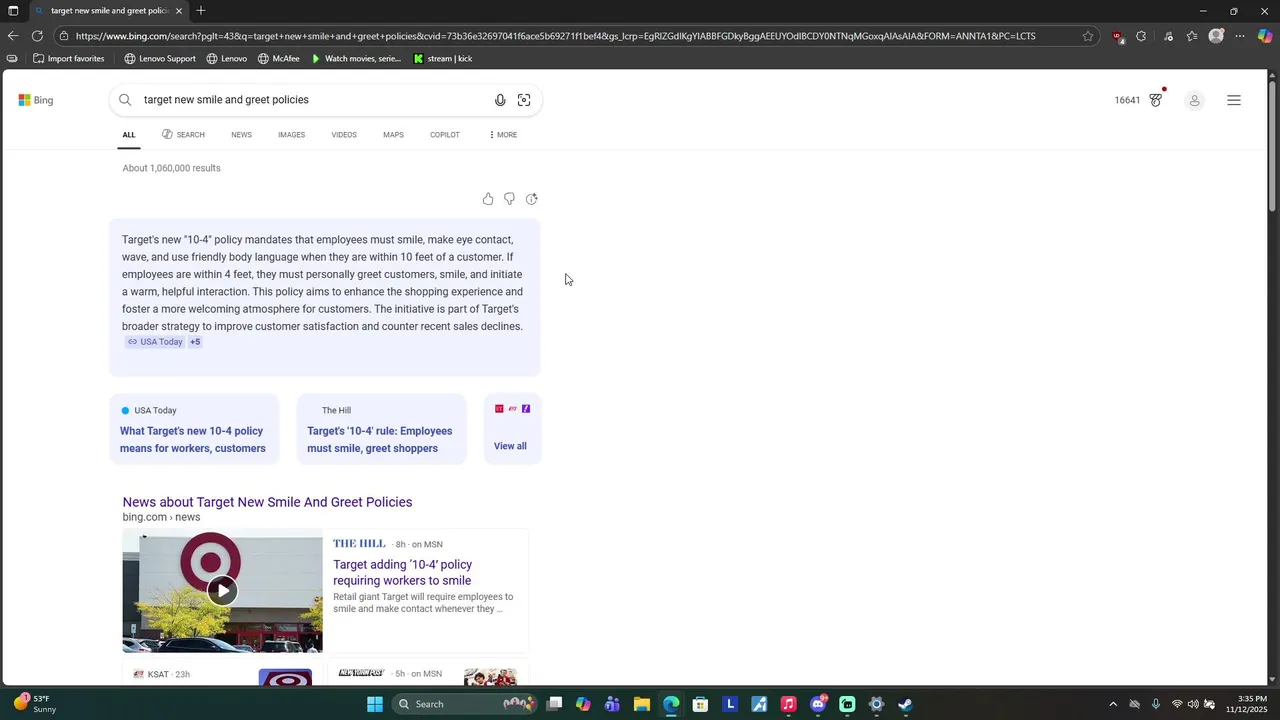This screenshot has height=720, width=1280.
Task: Open 'Target adding 10-4 policy' headline
Action: [x=403, y=573]
